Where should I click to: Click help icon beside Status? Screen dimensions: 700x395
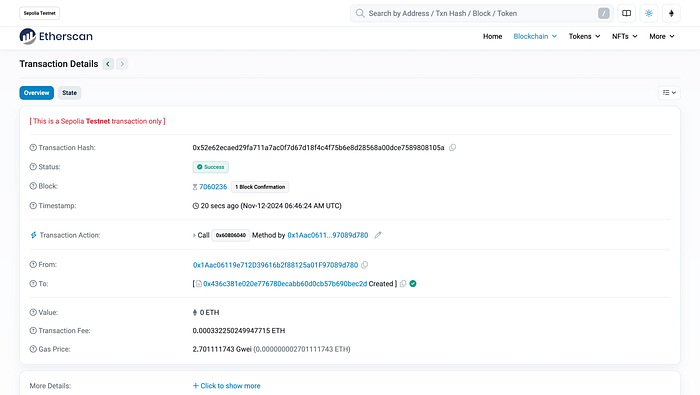33,167
